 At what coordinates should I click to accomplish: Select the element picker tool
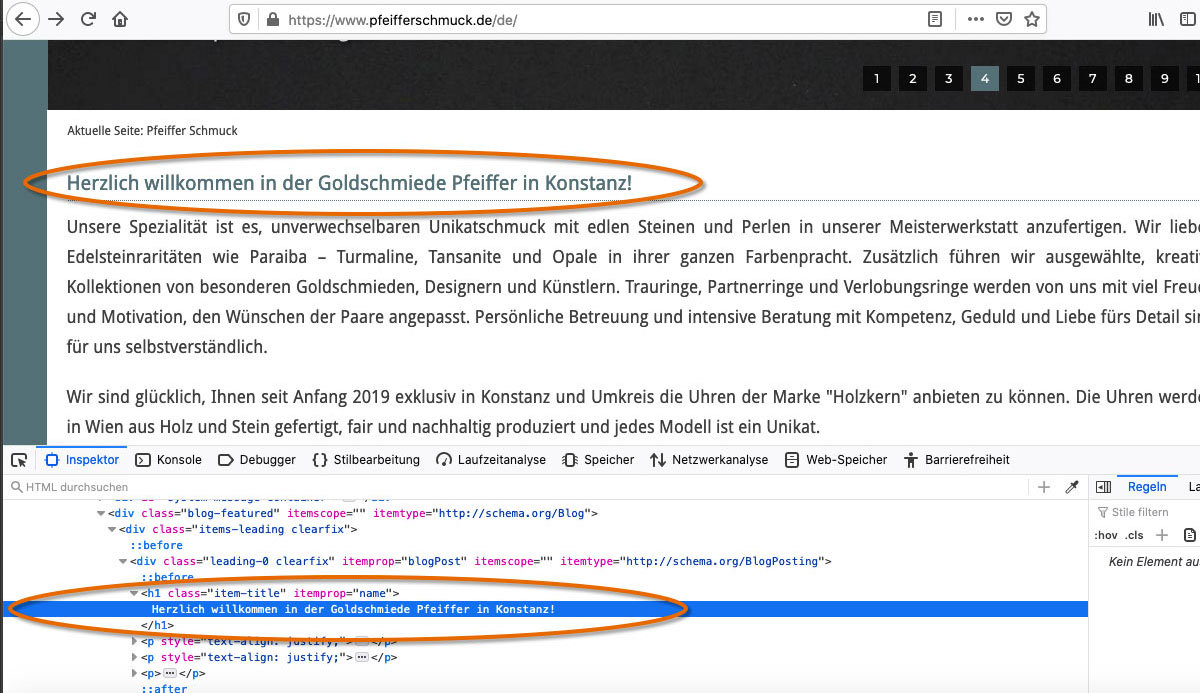[x=17, y=459]
